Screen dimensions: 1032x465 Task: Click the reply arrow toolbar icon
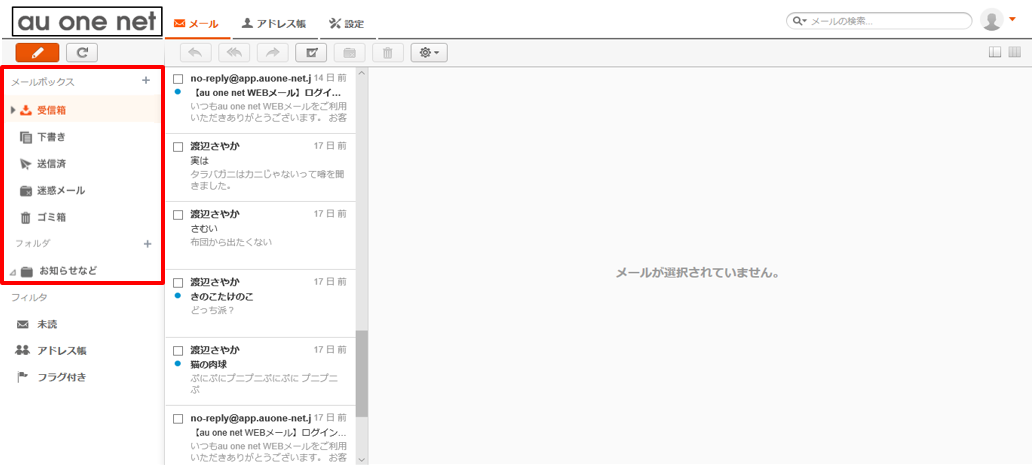[195, 53]
